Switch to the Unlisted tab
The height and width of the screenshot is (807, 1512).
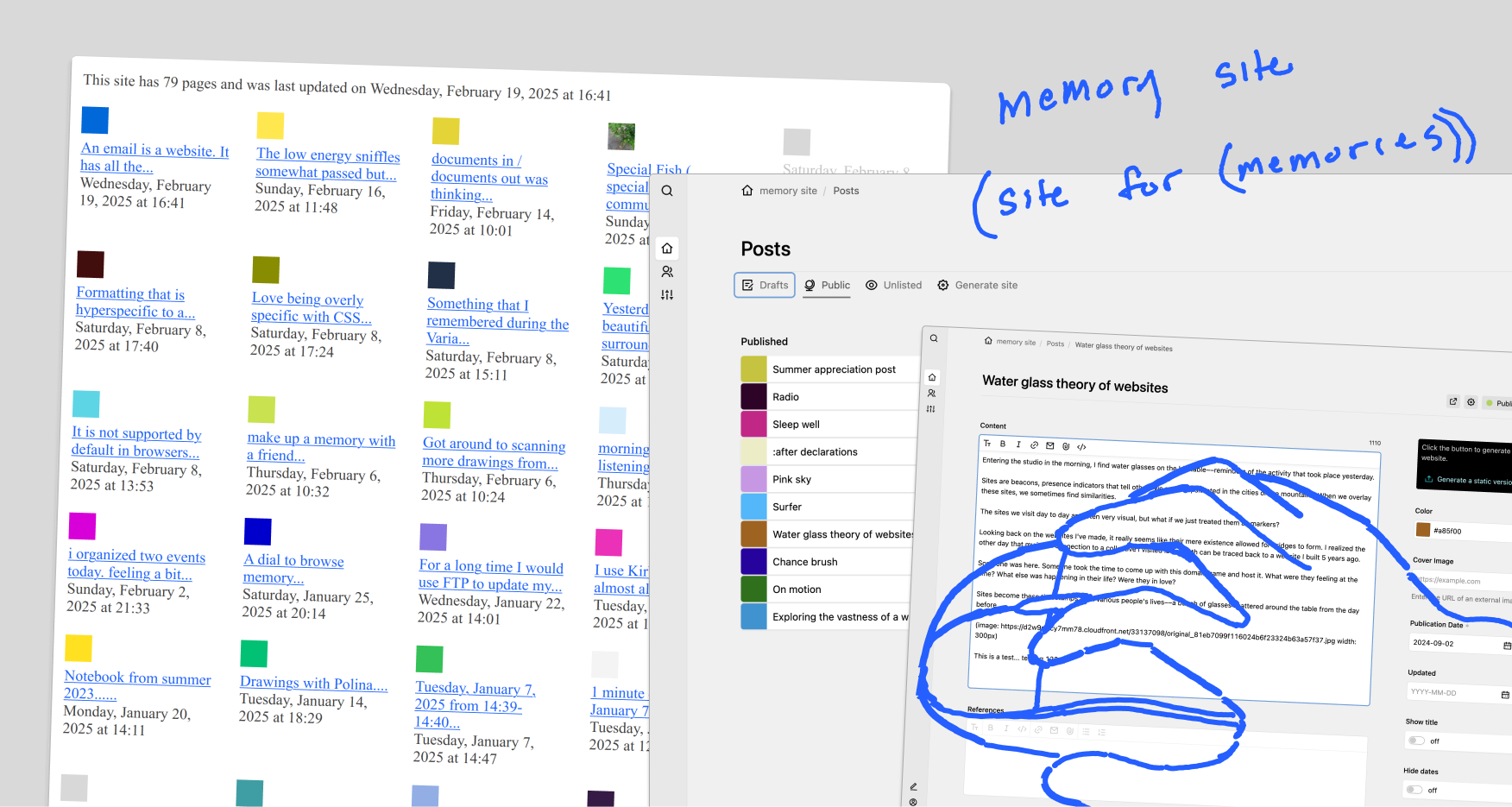[893, 285]
